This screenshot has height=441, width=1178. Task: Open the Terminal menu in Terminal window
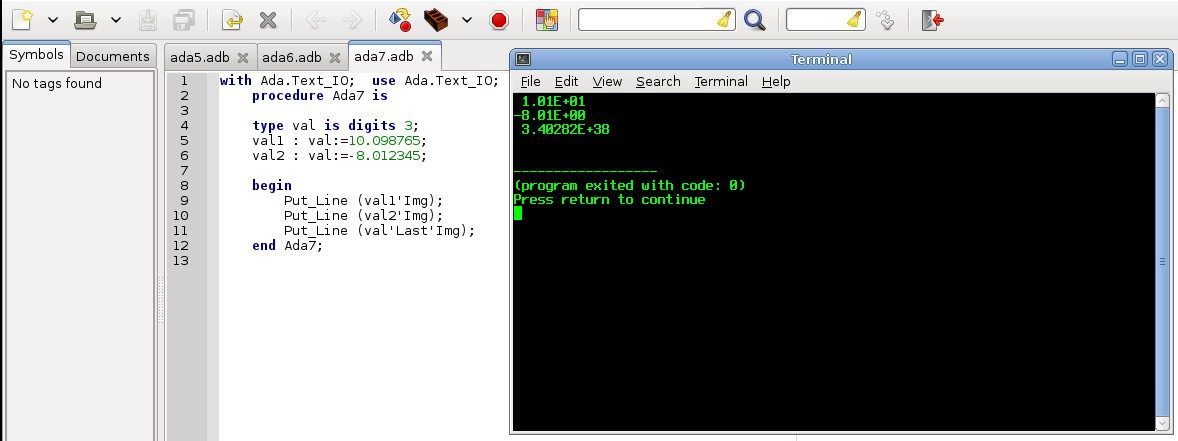click(x=721, y=81)
